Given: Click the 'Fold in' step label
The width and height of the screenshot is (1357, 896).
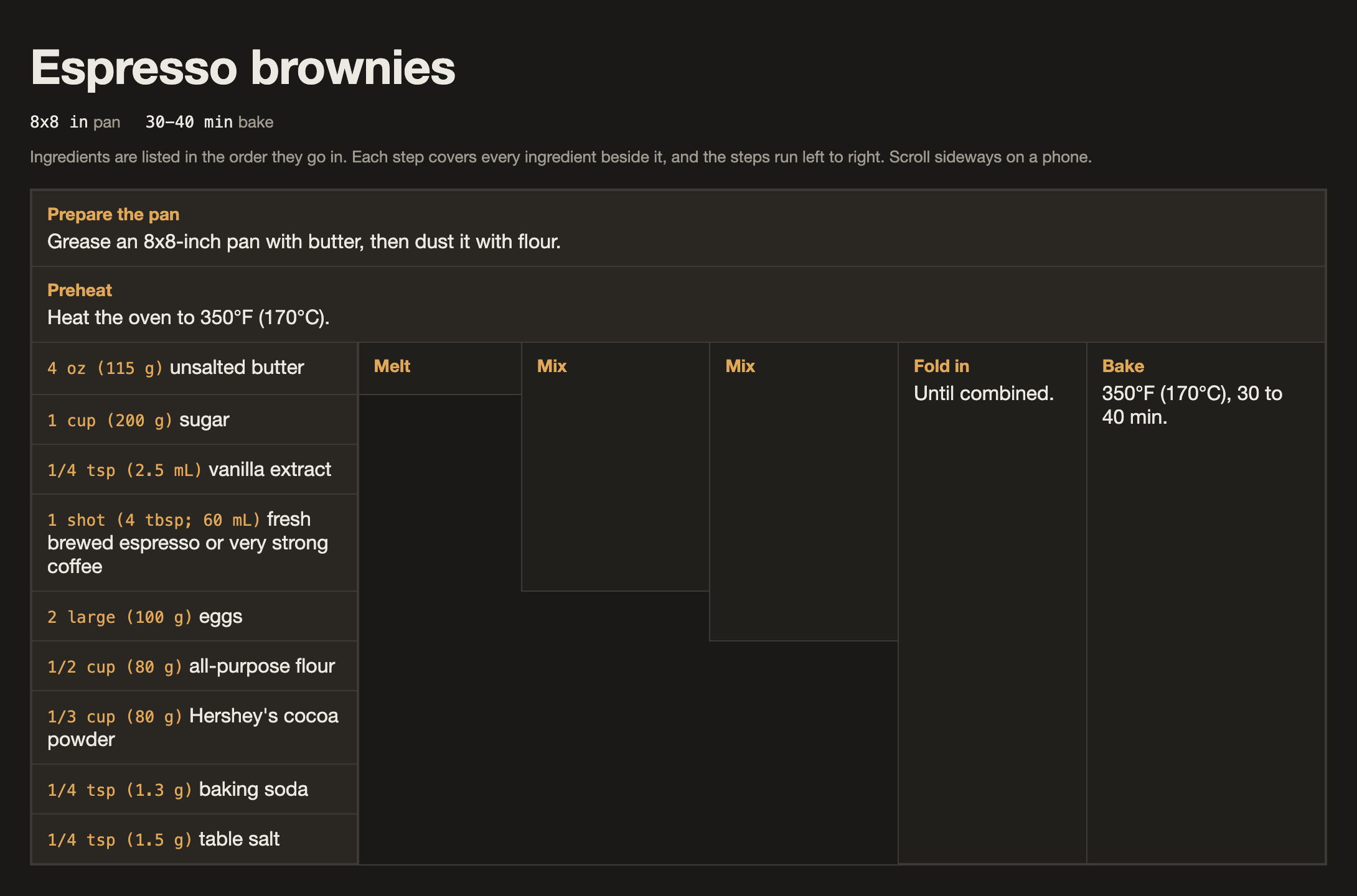Looking at the screenshot, I should pyautogui.click(x=941, y=366).
